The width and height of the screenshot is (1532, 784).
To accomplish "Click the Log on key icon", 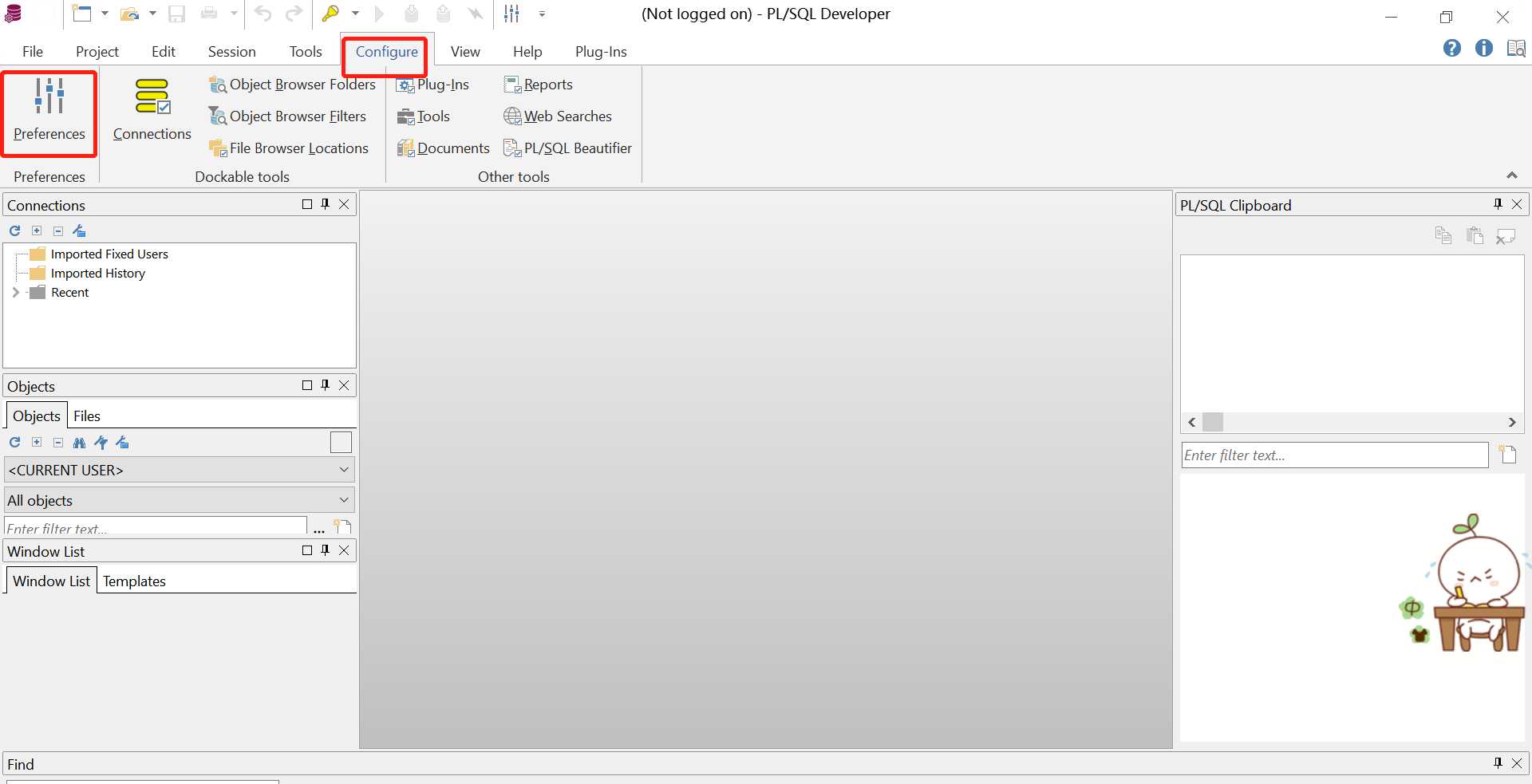I will tap(330, 14).
